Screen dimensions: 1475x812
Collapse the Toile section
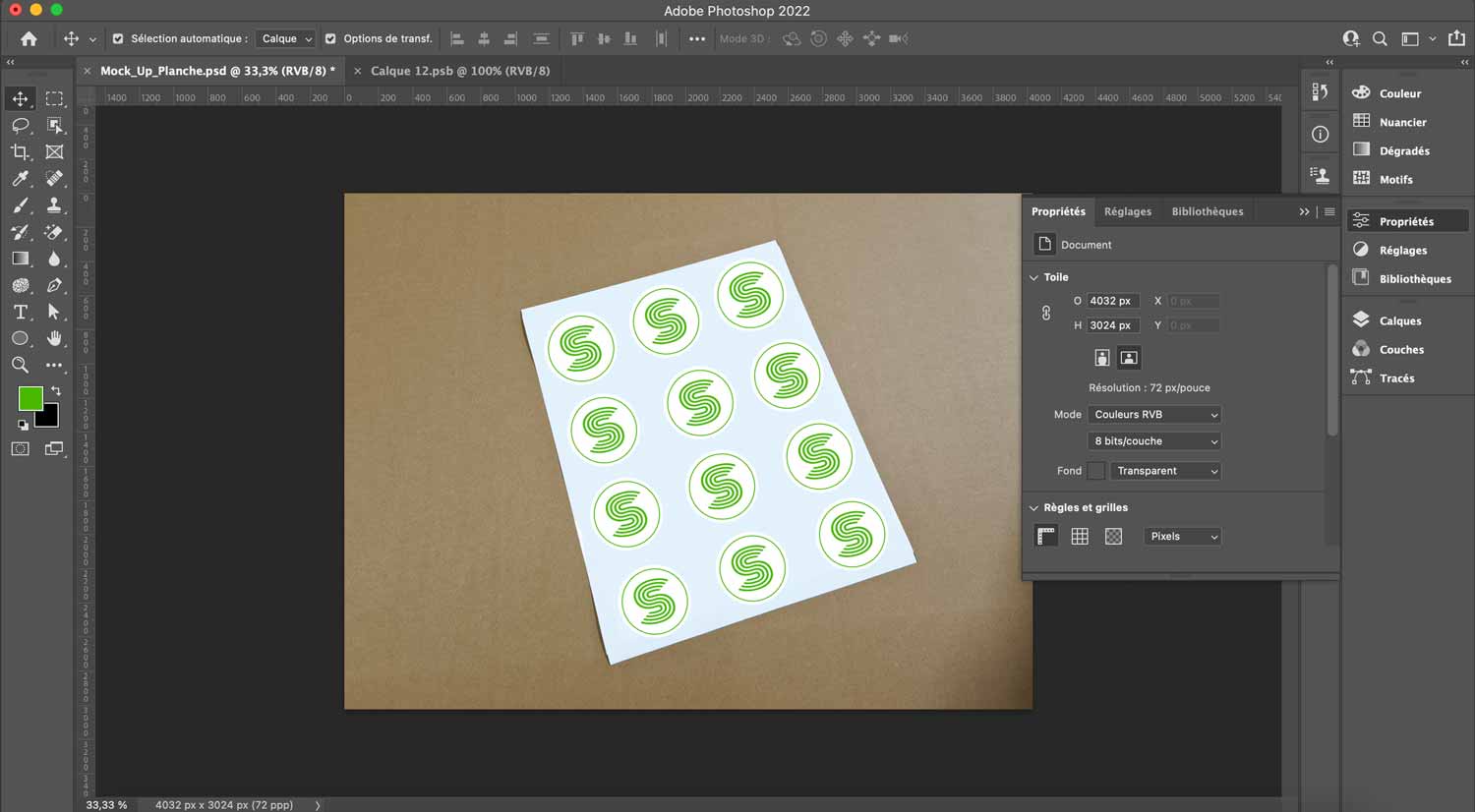pos(1033,277)
